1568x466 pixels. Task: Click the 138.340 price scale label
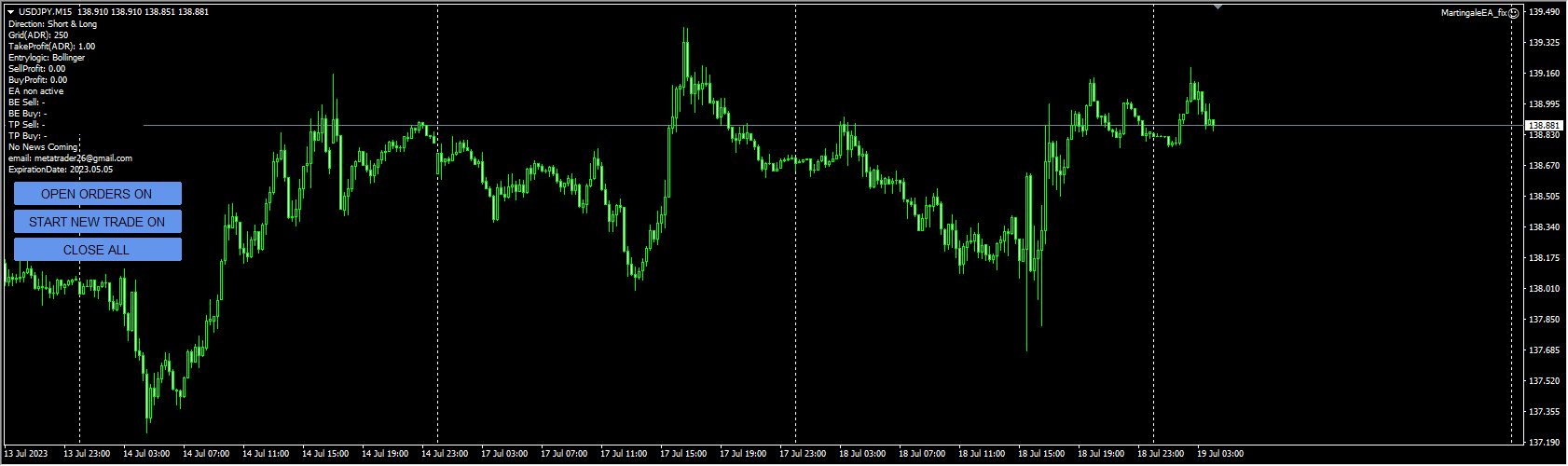[x=1545, y=227]
